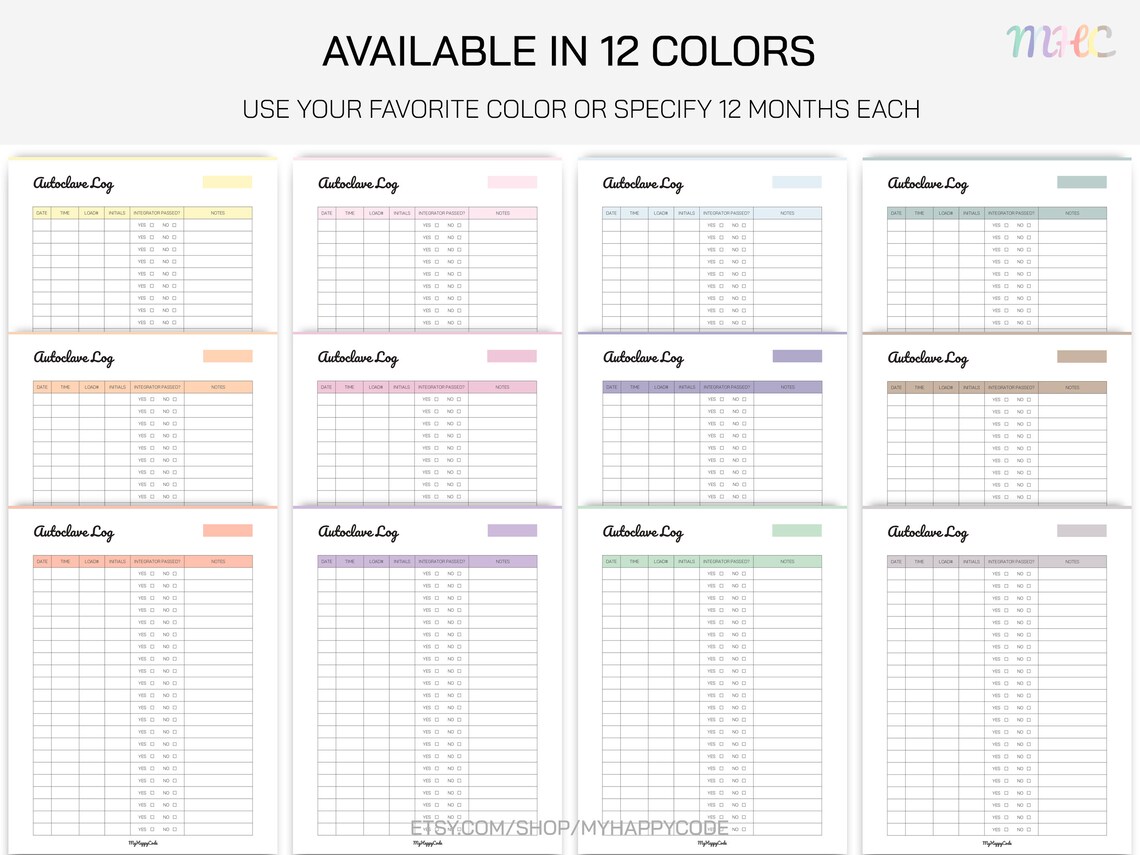Select the yellow color swatch

228,182
